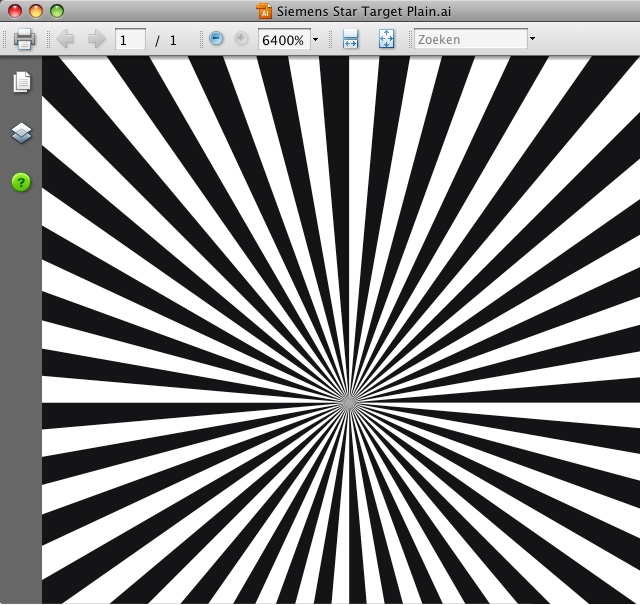This screenshot has width=640, height=605.
Task: Go to the previous page with the left arrow
Action: [65, 40]
